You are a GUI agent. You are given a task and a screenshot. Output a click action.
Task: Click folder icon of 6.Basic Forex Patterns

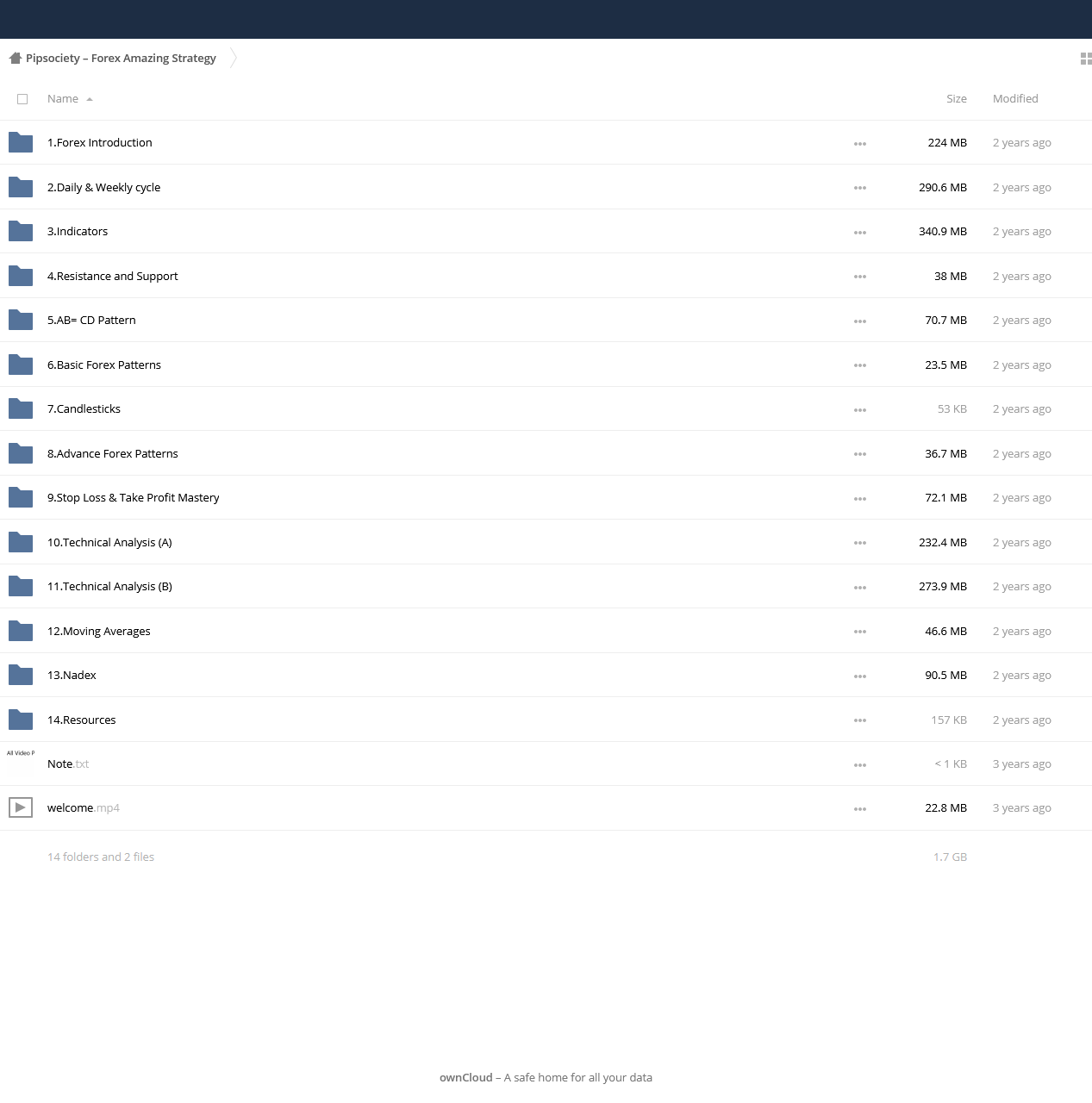click(x=21, y=365)
